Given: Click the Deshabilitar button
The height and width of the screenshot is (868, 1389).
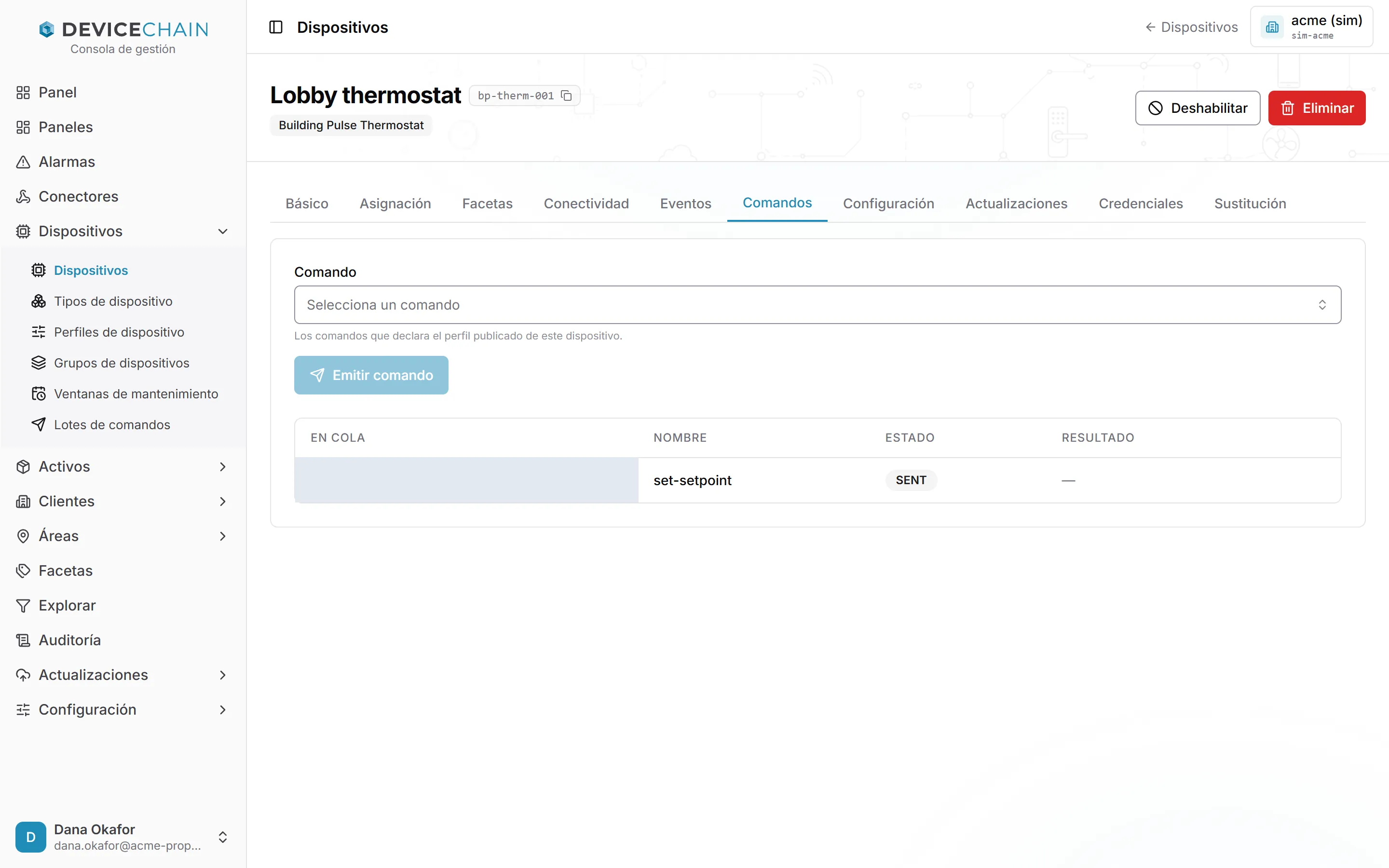Looking at the screenshot, I should (1198, 108).
